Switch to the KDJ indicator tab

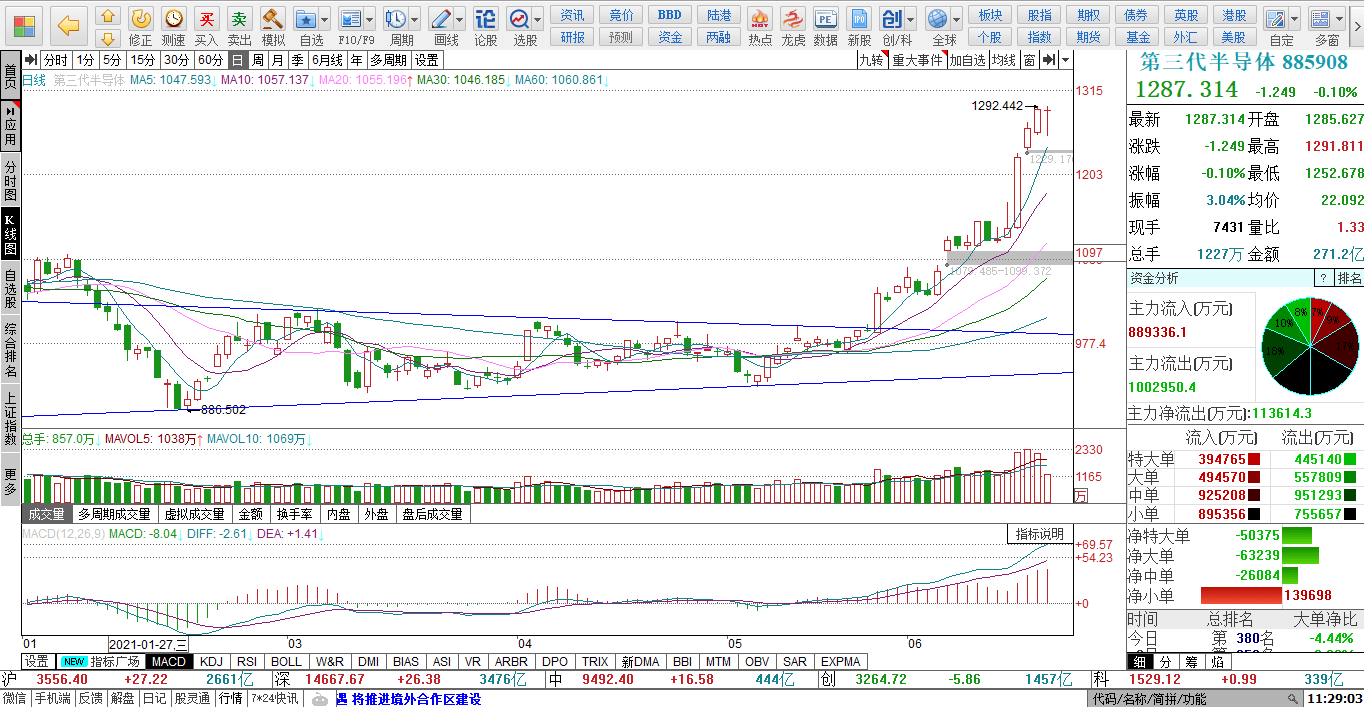coord(211,661)
